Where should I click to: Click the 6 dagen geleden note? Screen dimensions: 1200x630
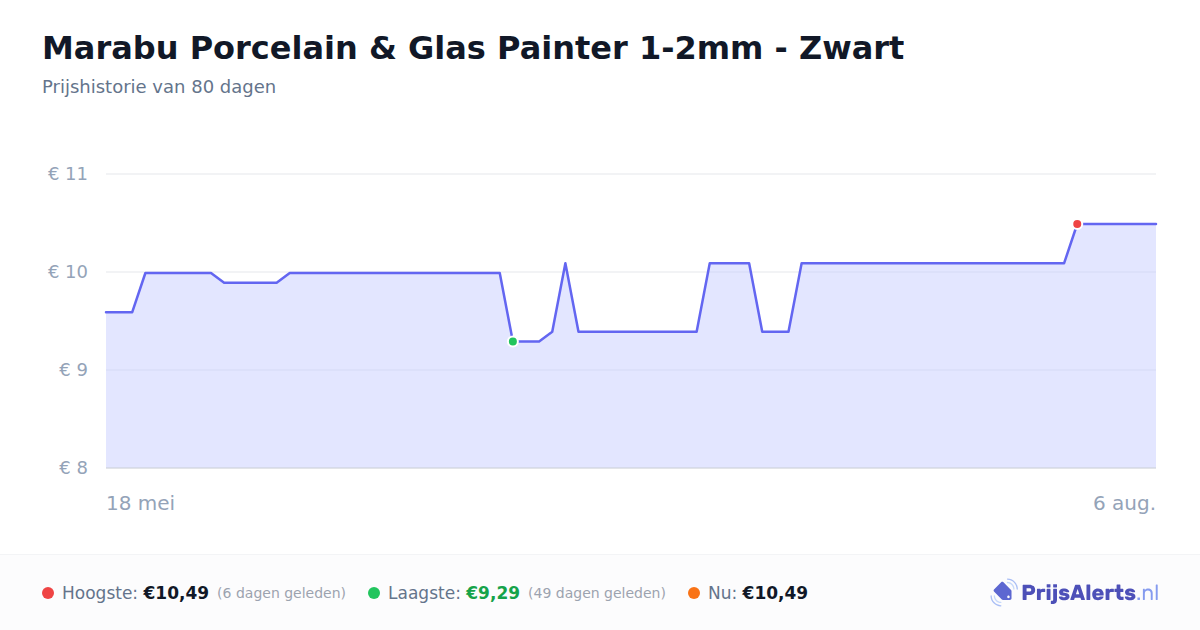[281, 593]
